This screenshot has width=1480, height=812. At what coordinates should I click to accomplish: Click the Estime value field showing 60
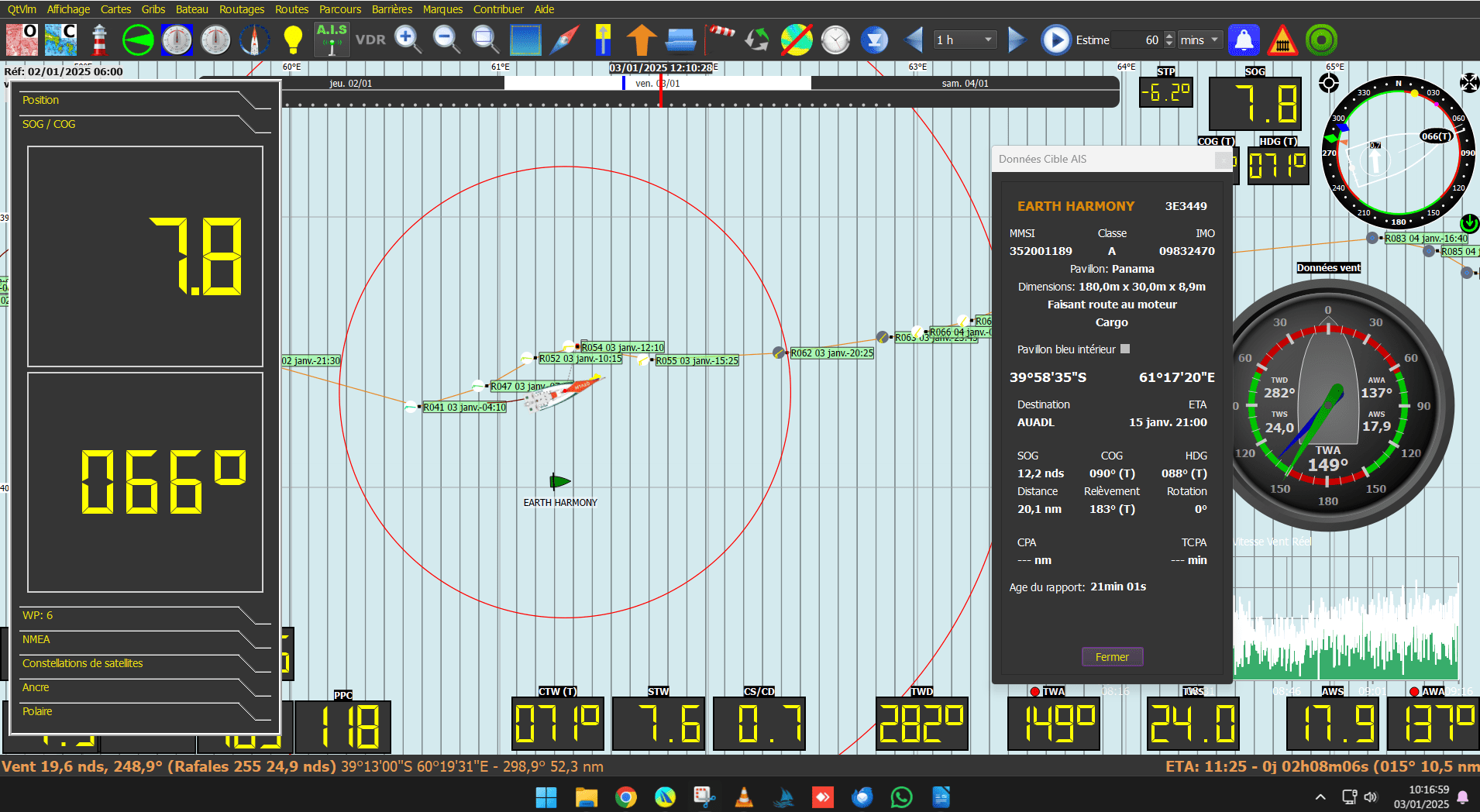1139,40
